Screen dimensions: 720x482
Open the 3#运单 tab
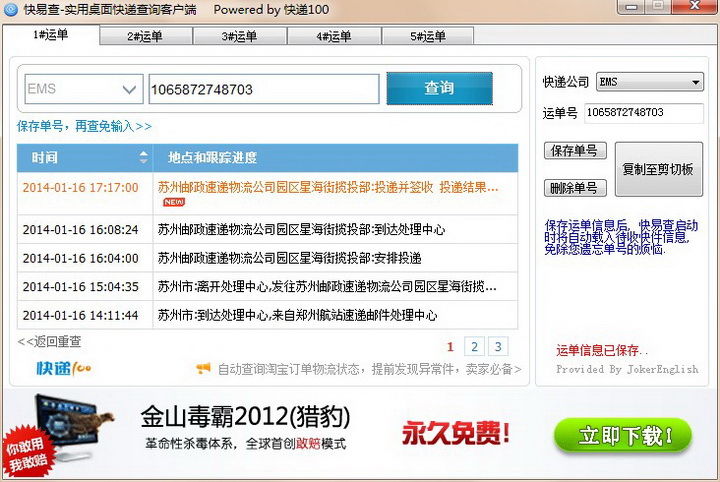(240, 36)
